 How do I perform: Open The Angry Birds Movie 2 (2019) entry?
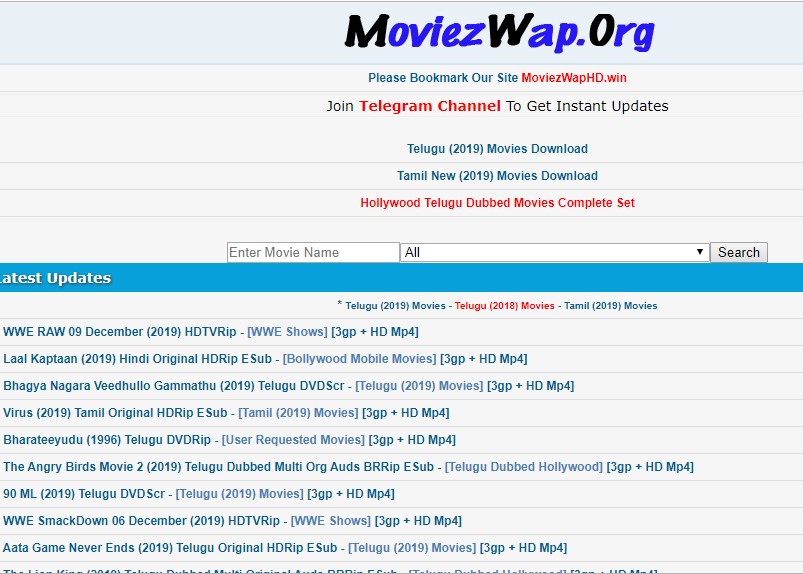click(218, 467)
